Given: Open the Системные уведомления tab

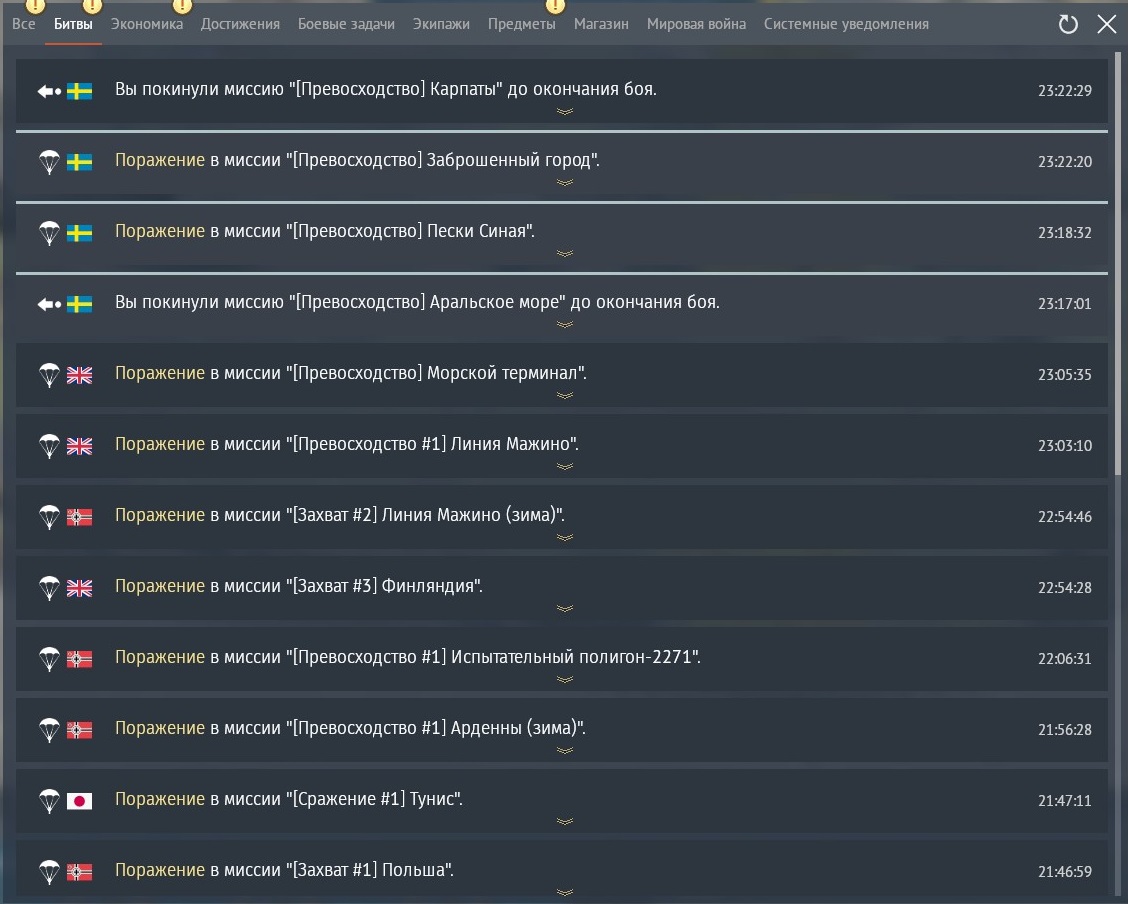Looking at the screenshot, I should (x=846, y=24).
